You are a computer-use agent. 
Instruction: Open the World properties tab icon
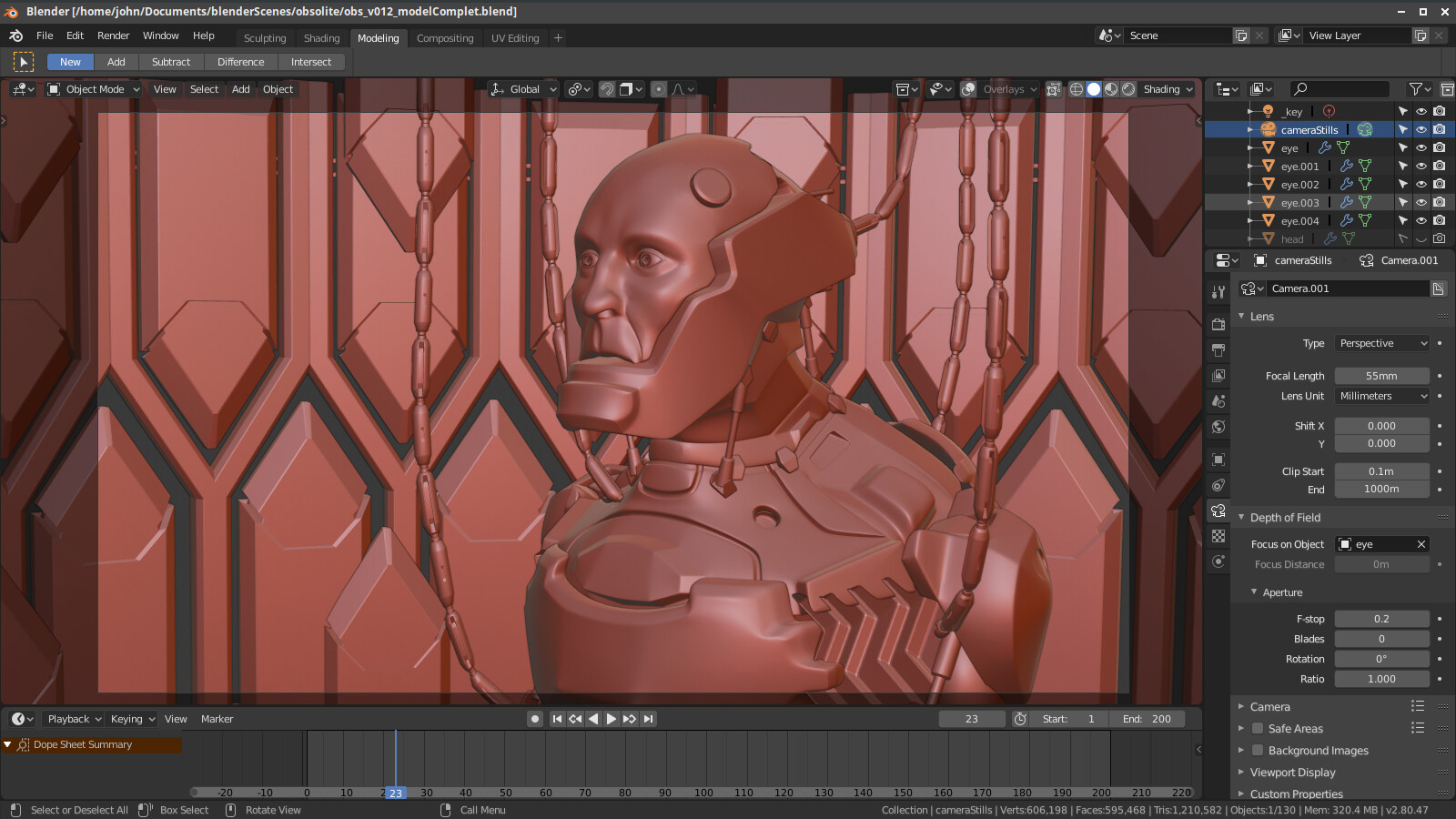tap(1218, 426)
